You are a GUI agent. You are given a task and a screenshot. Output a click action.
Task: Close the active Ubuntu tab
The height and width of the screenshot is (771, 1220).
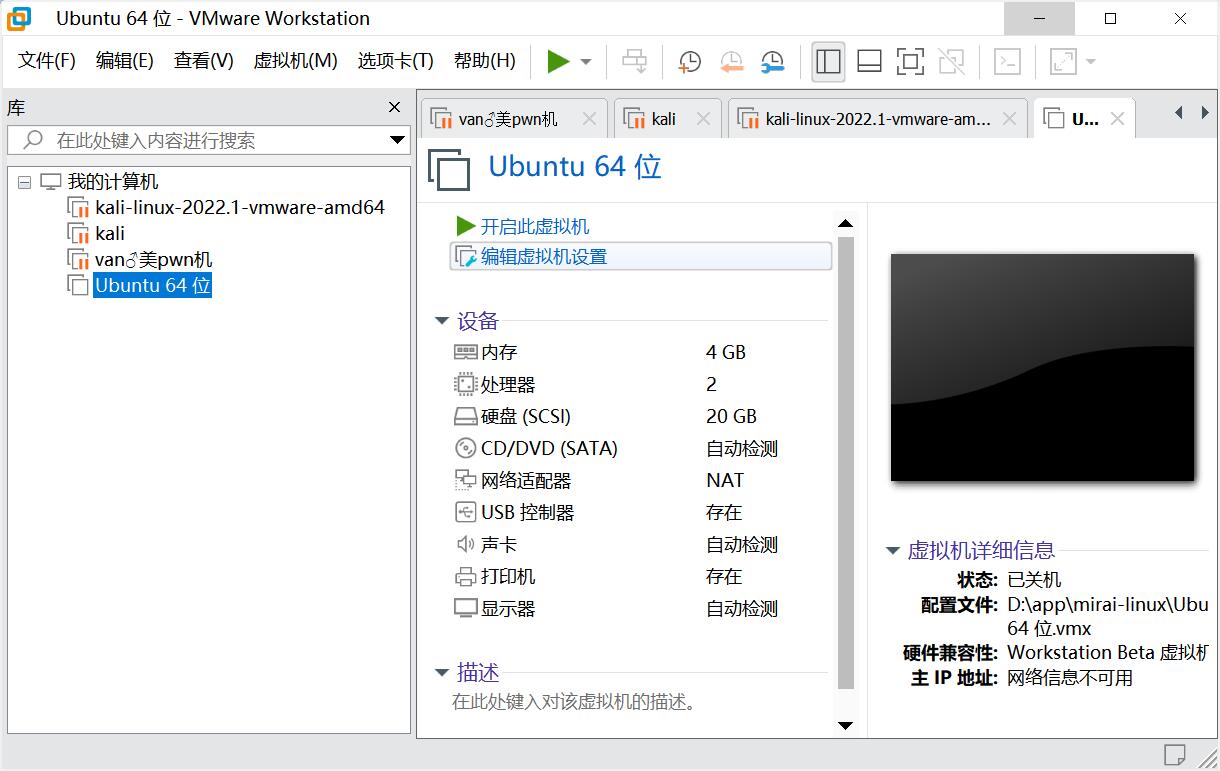1117,119
